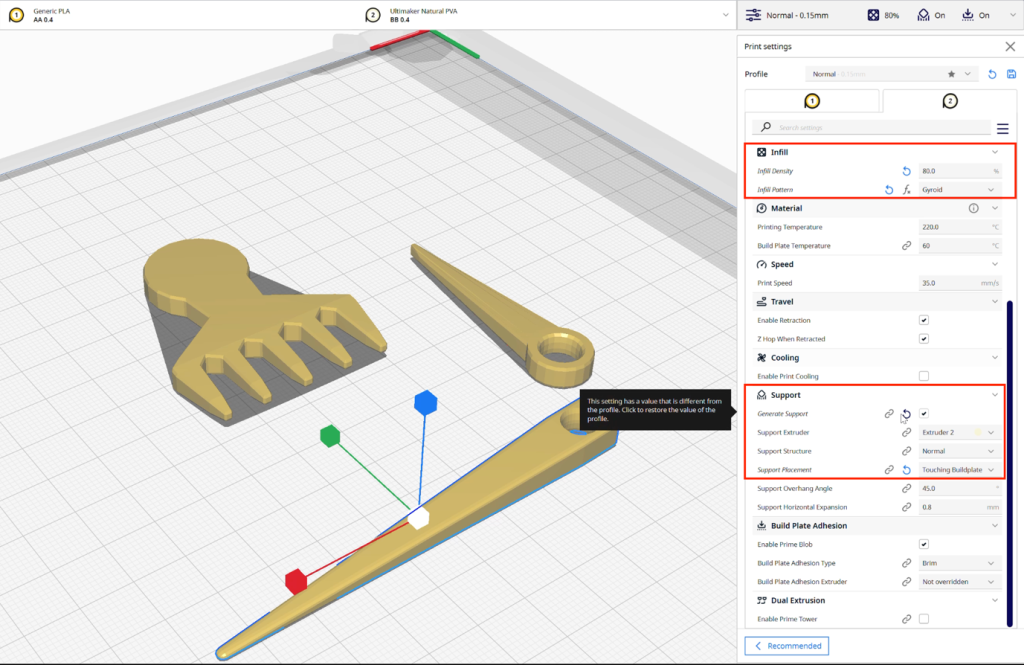Click the Material info icon
This screenshot has width=1024, height=665.
click(x=974, y=208)
